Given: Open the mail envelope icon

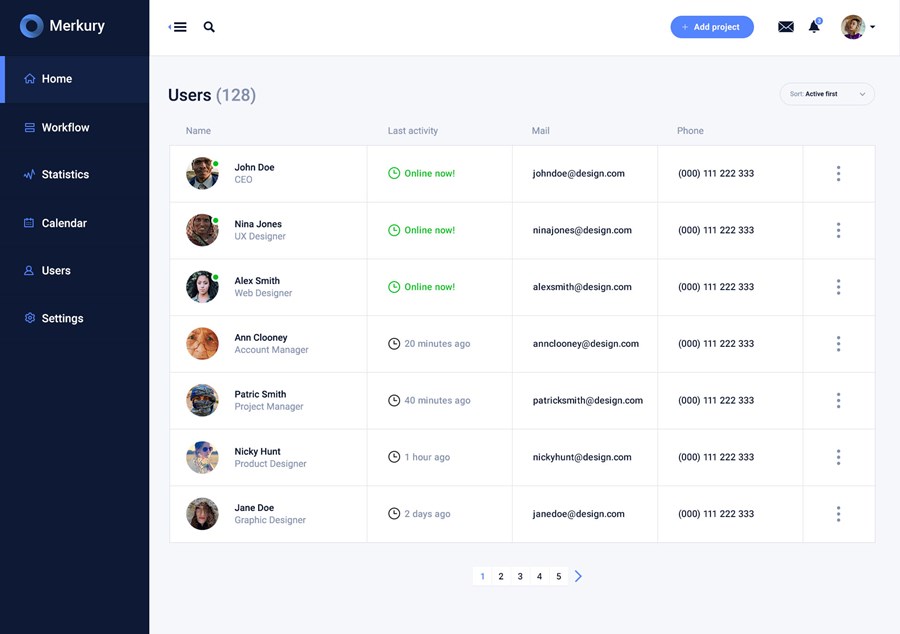Looking at the screenshot, I should pos(786,27).
